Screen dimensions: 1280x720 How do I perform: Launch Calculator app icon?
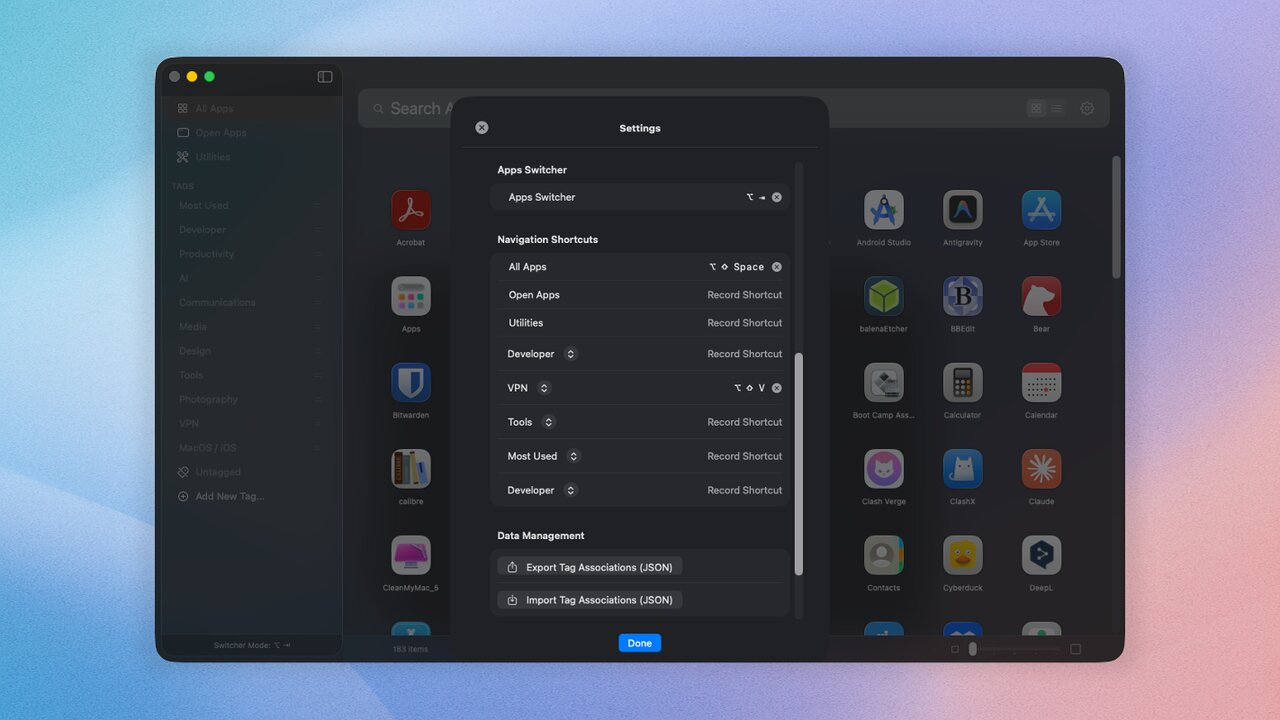[963, 383]
